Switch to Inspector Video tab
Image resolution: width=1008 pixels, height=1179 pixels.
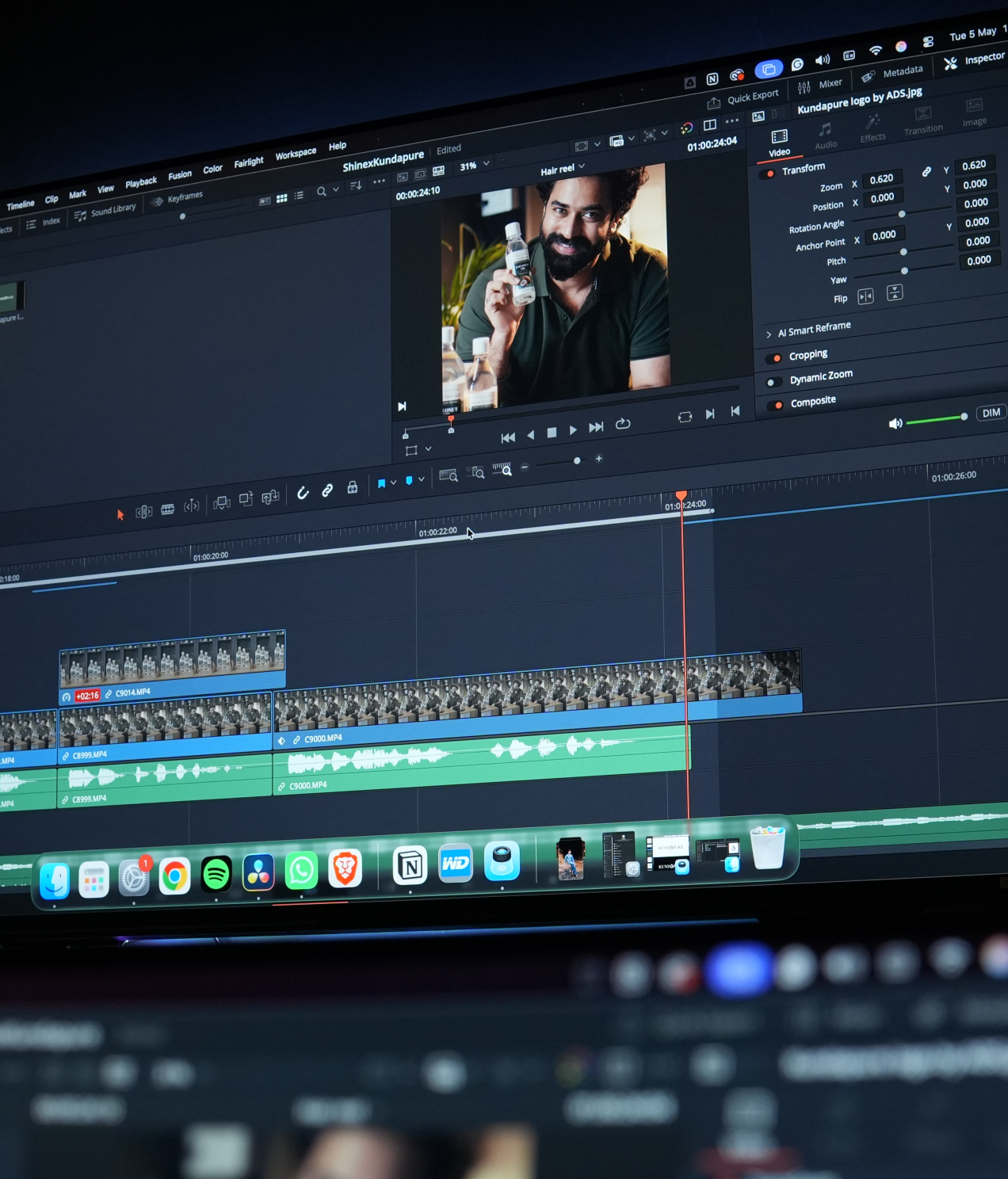pyautogui.click(x=779, y=143)
